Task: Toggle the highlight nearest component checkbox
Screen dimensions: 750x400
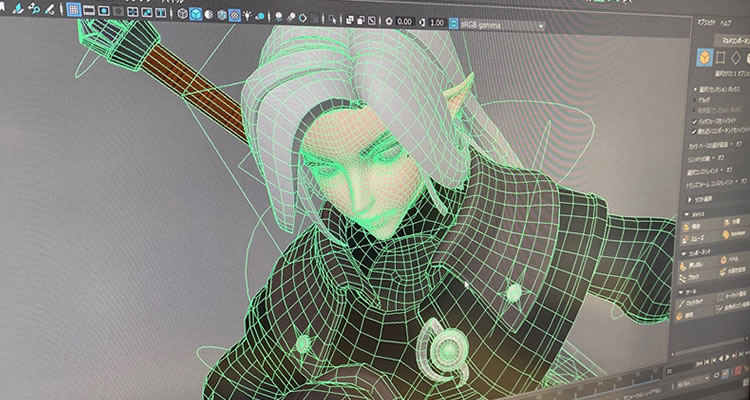Action: pos(696,131)
